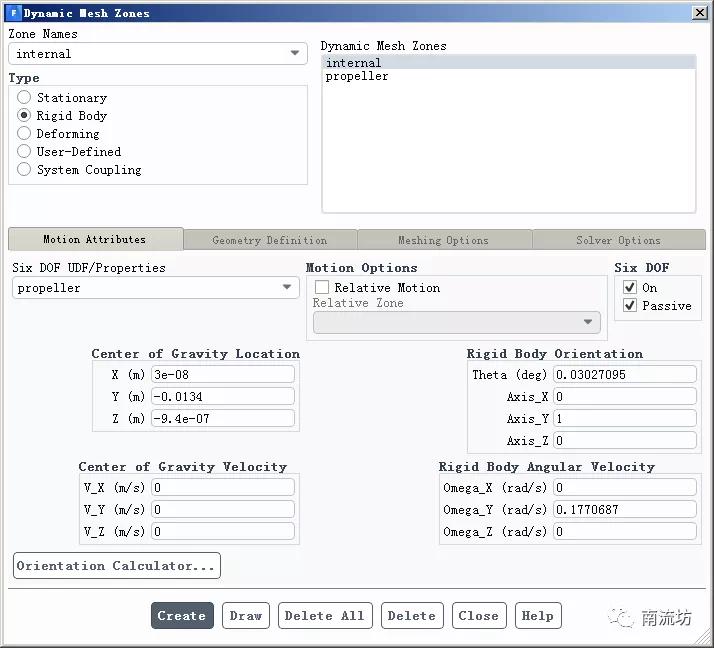The width and height of the screenshot is (714, 648).
Task: Switch to the Motion Attributes tab
Action: 96,239
